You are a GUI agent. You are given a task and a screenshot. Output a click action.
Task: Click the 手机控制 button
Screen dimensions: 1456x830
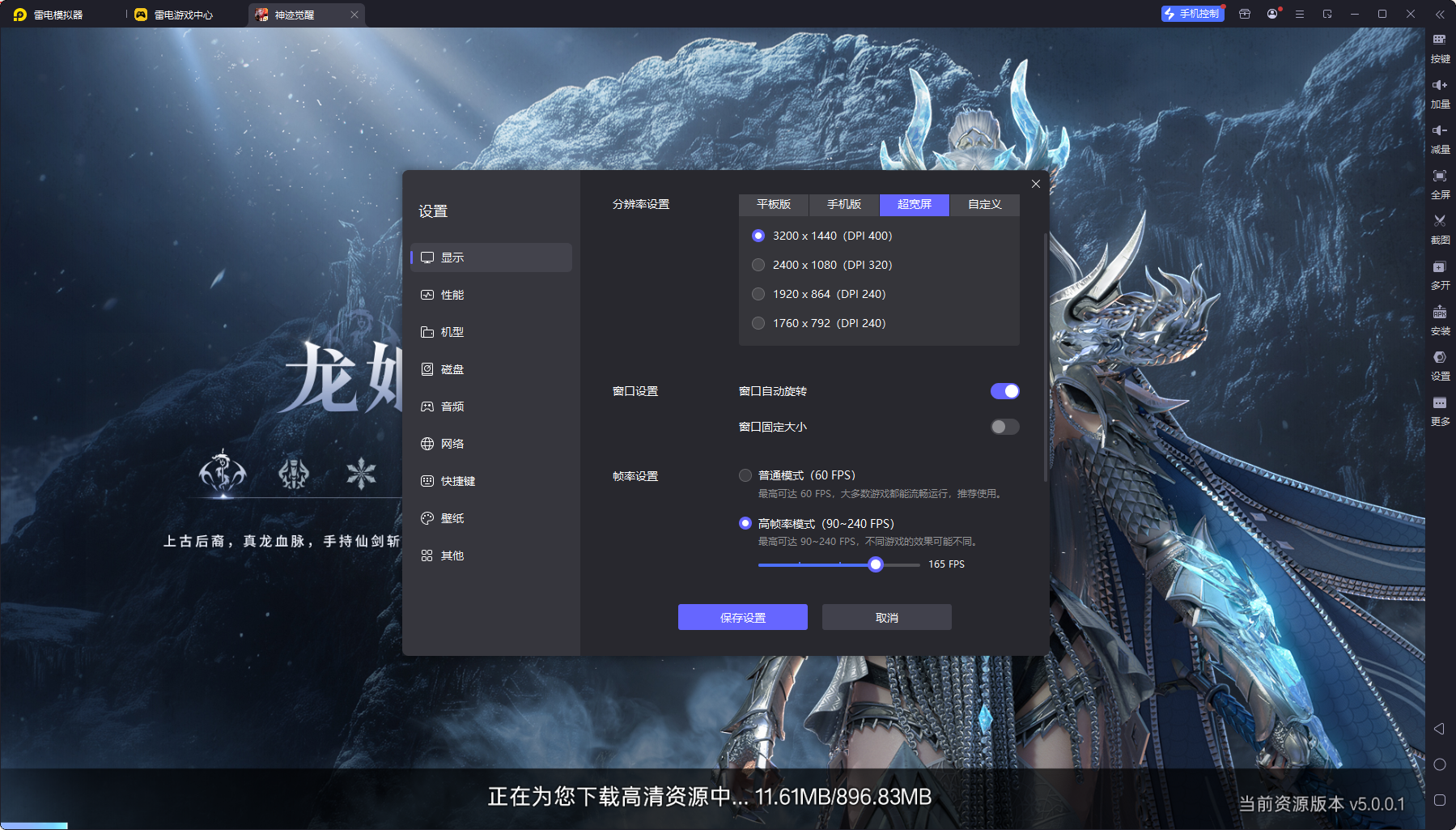pos(1192,14)
